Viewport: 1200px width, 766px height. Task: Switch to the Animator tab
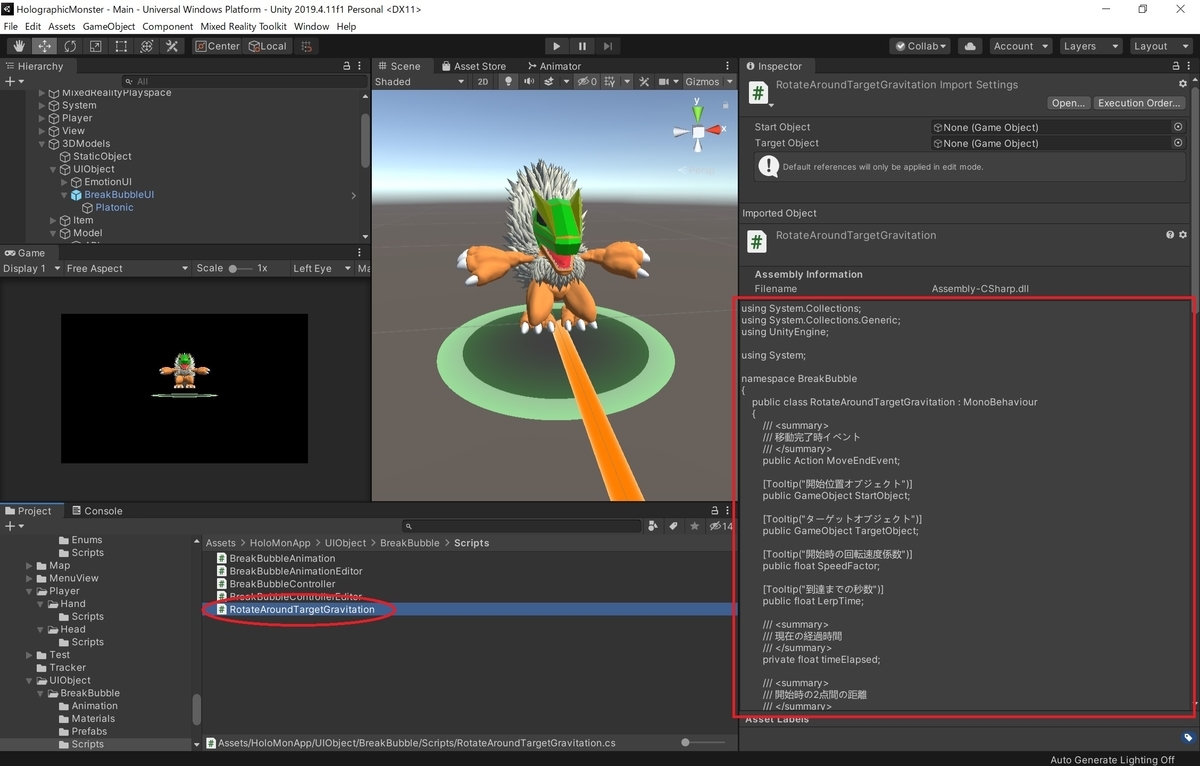point(553,66)
